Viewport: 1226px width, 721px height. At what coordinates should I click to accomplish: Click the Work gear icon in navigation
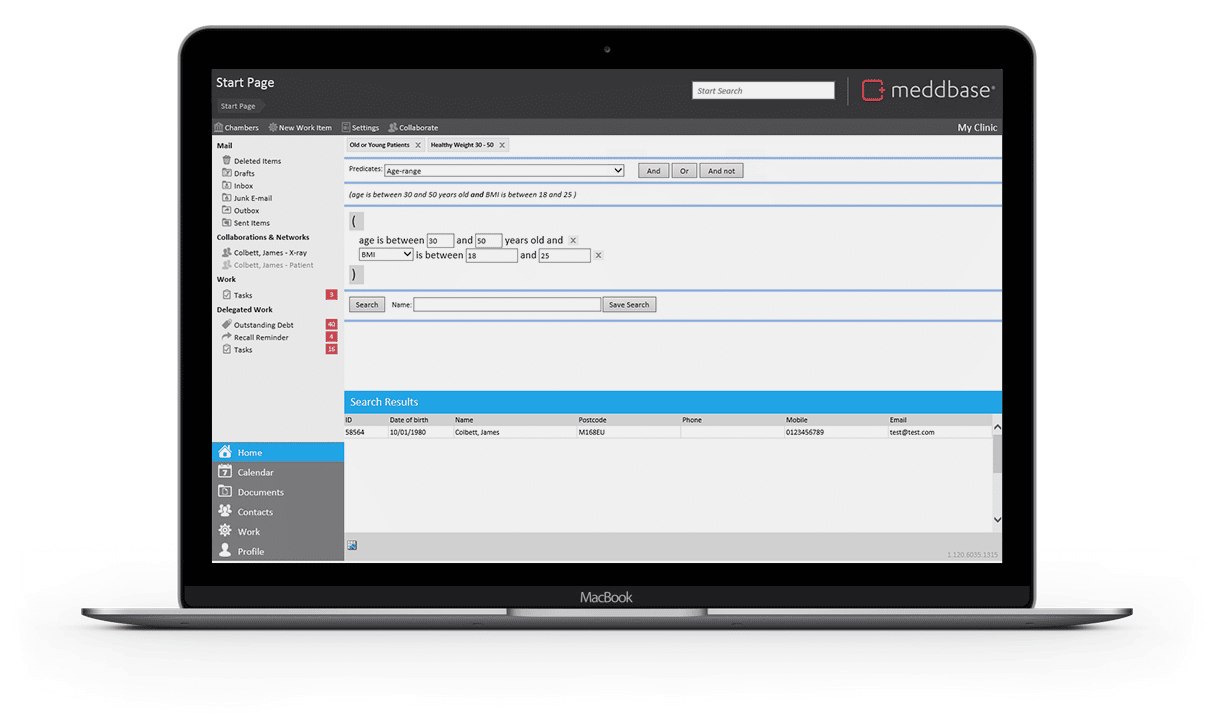click(225, 531)
